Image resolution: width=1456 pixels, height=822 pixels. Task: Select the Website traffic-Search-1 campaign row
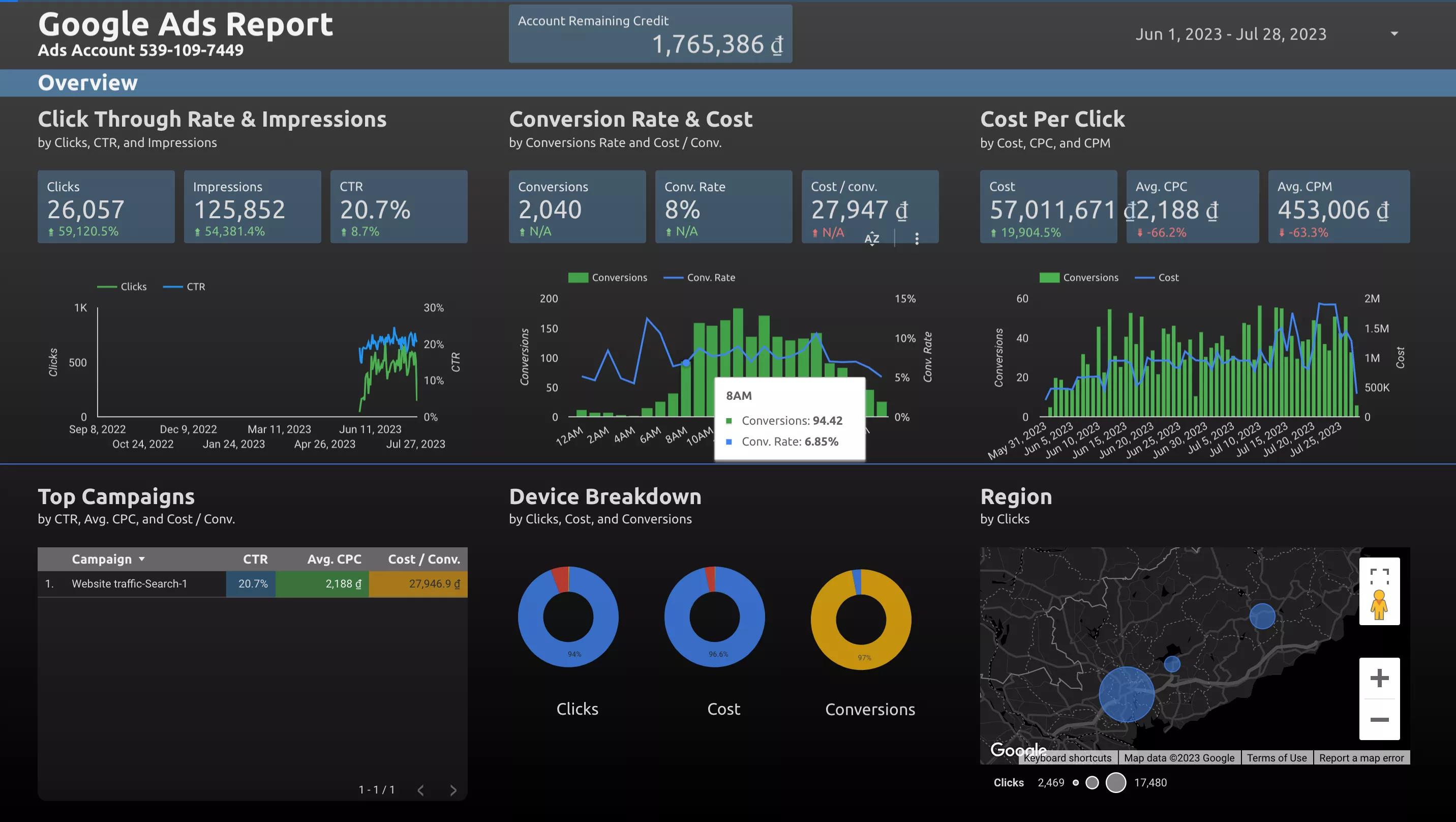(253, 584)
